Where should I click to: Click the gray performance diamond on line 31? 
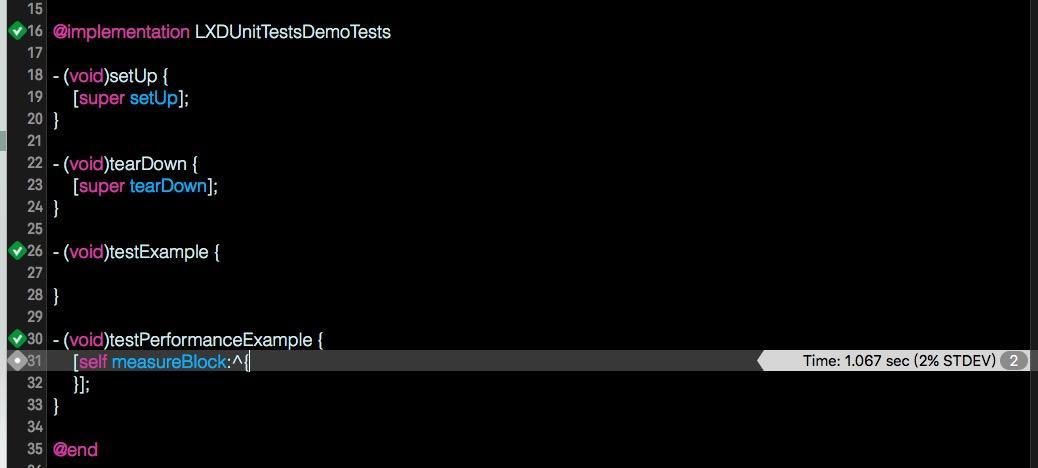tap(16, 361)
